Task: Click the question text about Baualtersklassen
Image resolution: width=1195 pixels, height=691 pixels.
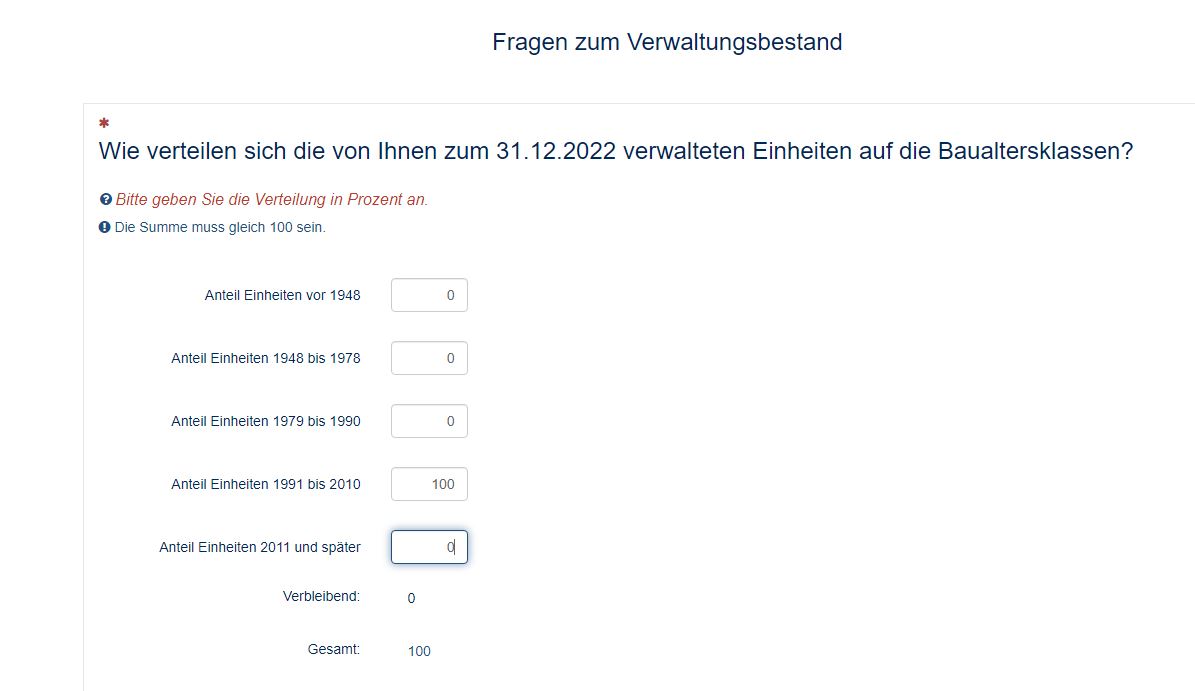Action: (615, 152)
